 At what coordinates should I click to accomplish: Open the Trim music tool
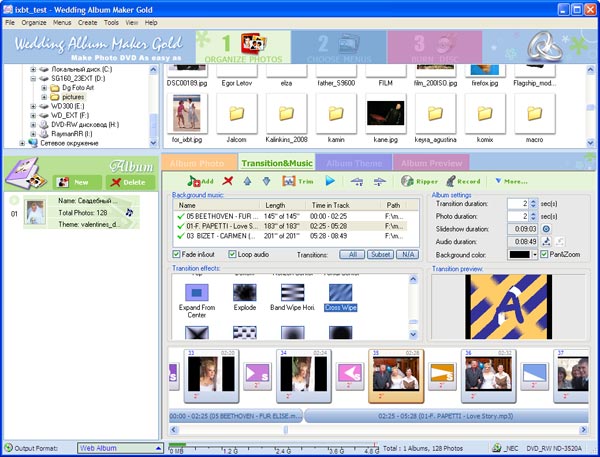pyautogui.click(x=297, y=181)
